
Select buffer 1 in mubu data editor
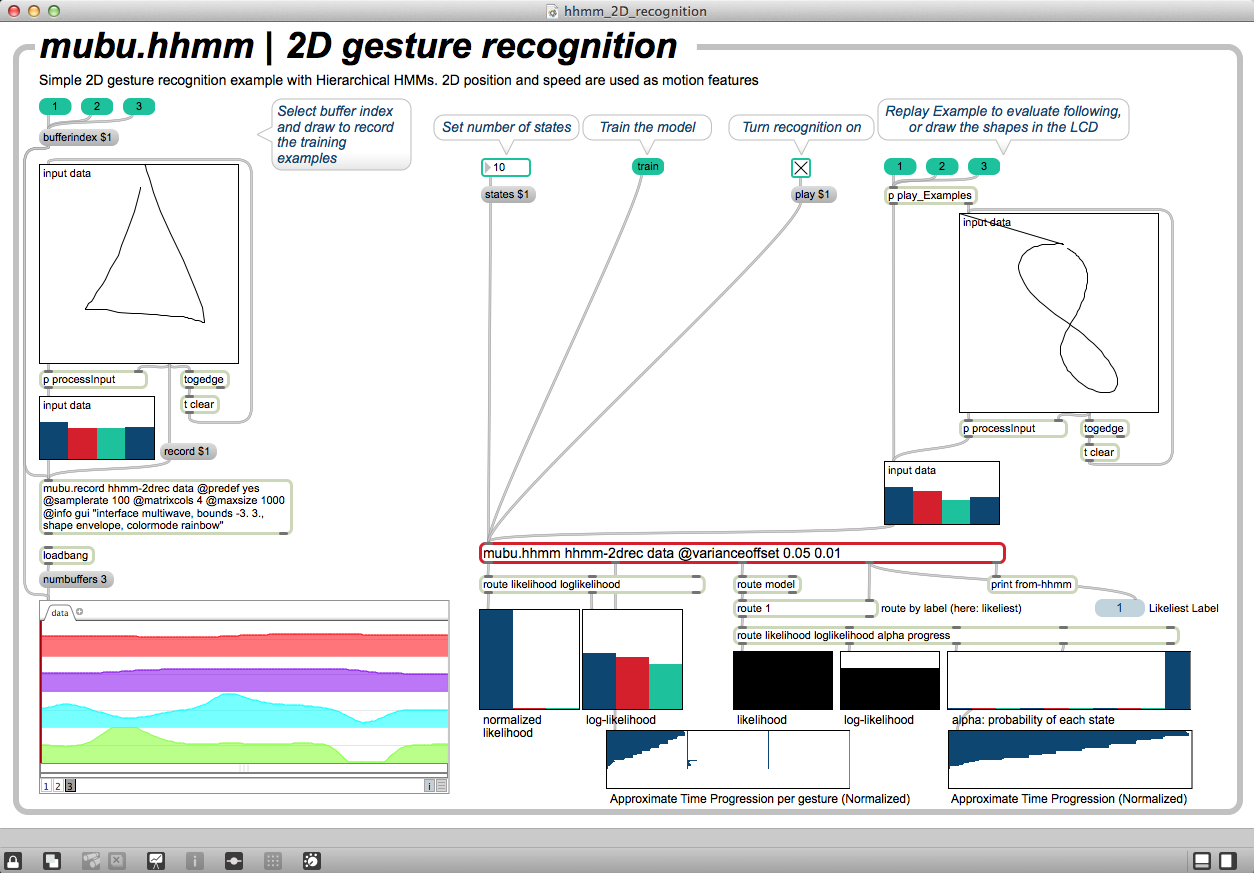tap(46, 786)
